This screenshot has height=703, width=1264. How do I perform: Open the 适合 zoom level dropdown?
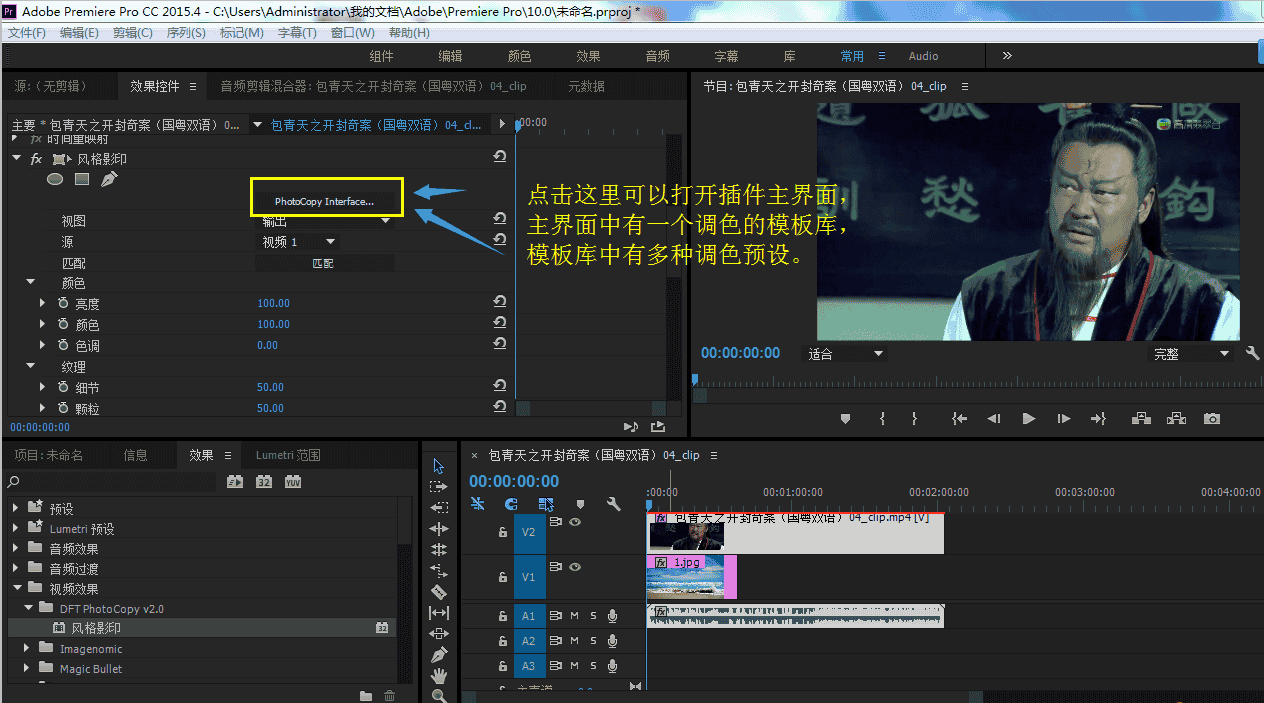point(843,352)
